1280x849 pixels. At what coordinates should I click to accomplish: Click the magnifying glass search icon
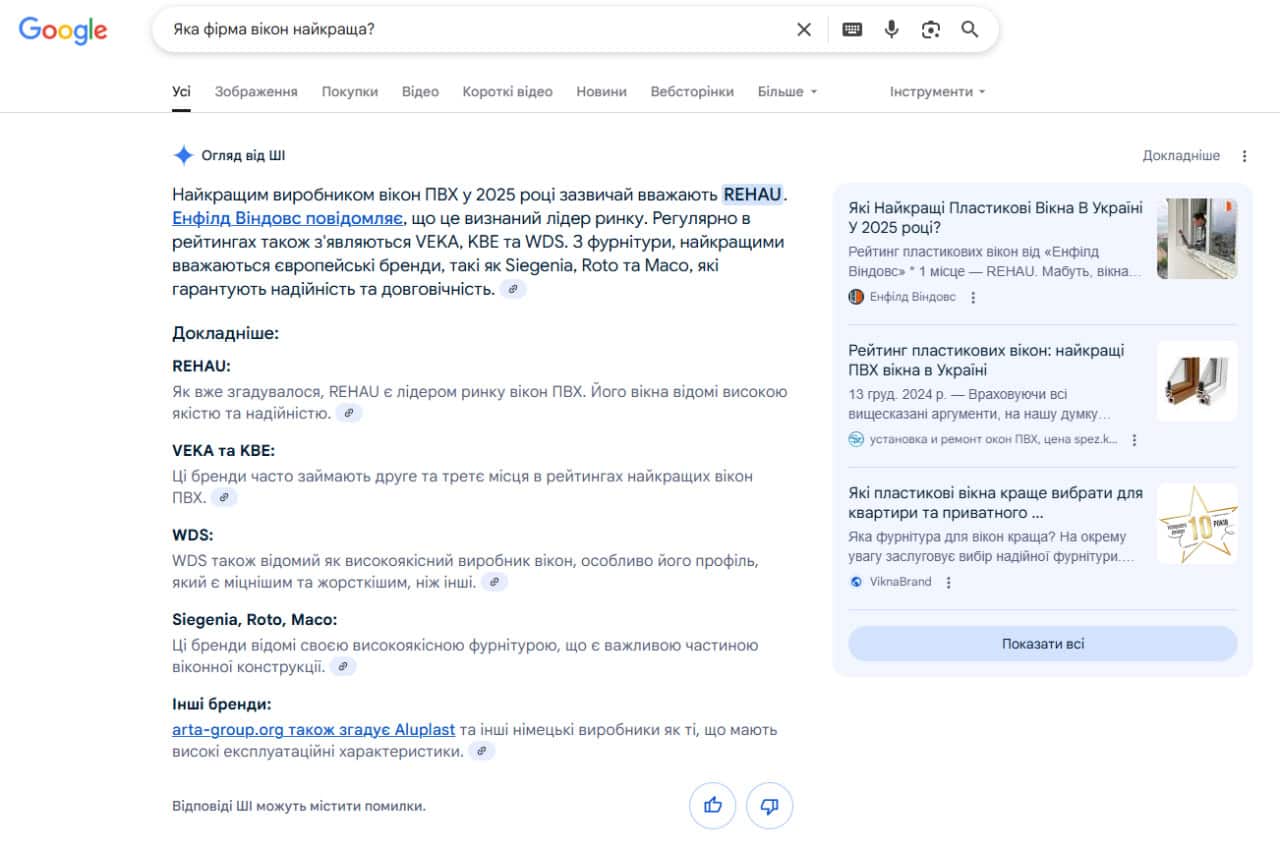tap(970, 30)
